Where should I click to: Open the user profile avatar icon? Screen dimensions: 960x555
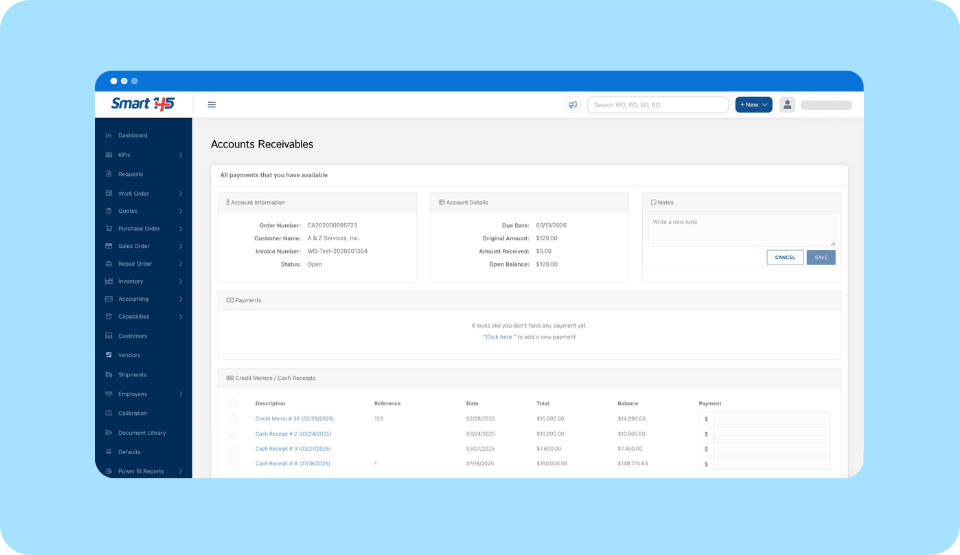(787, 105)
